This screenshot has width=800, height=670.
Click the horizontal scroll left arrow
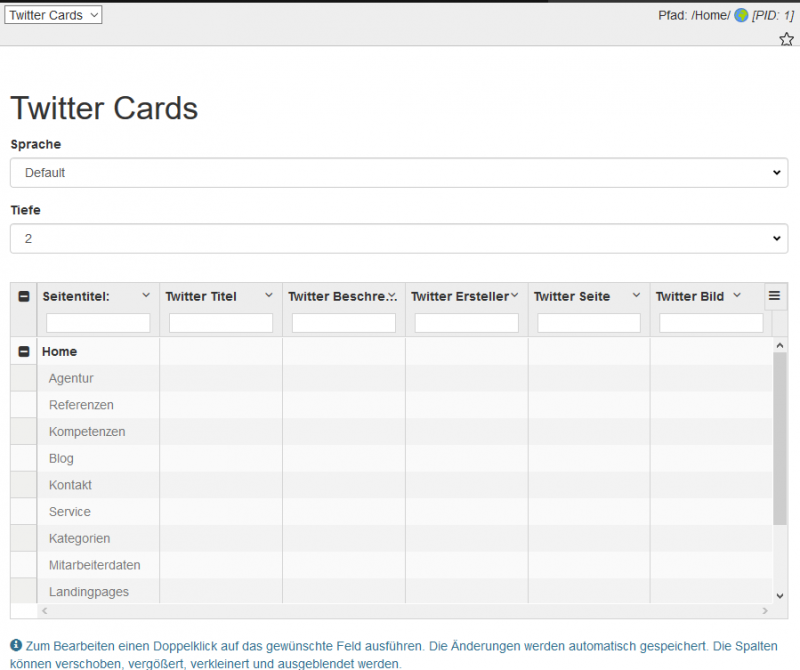(44, 610)
